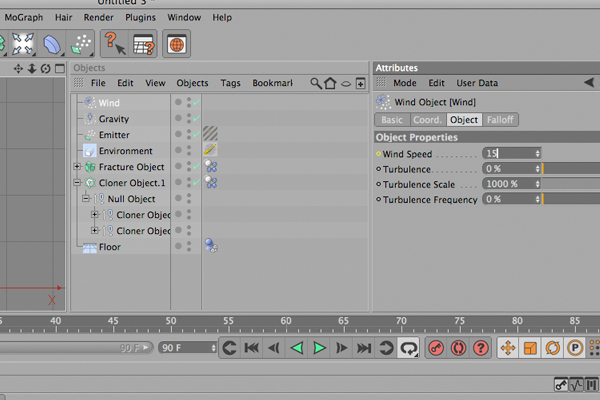
Task: Click the Turbulence Scale stepper arrows
Action: point(538,184)
